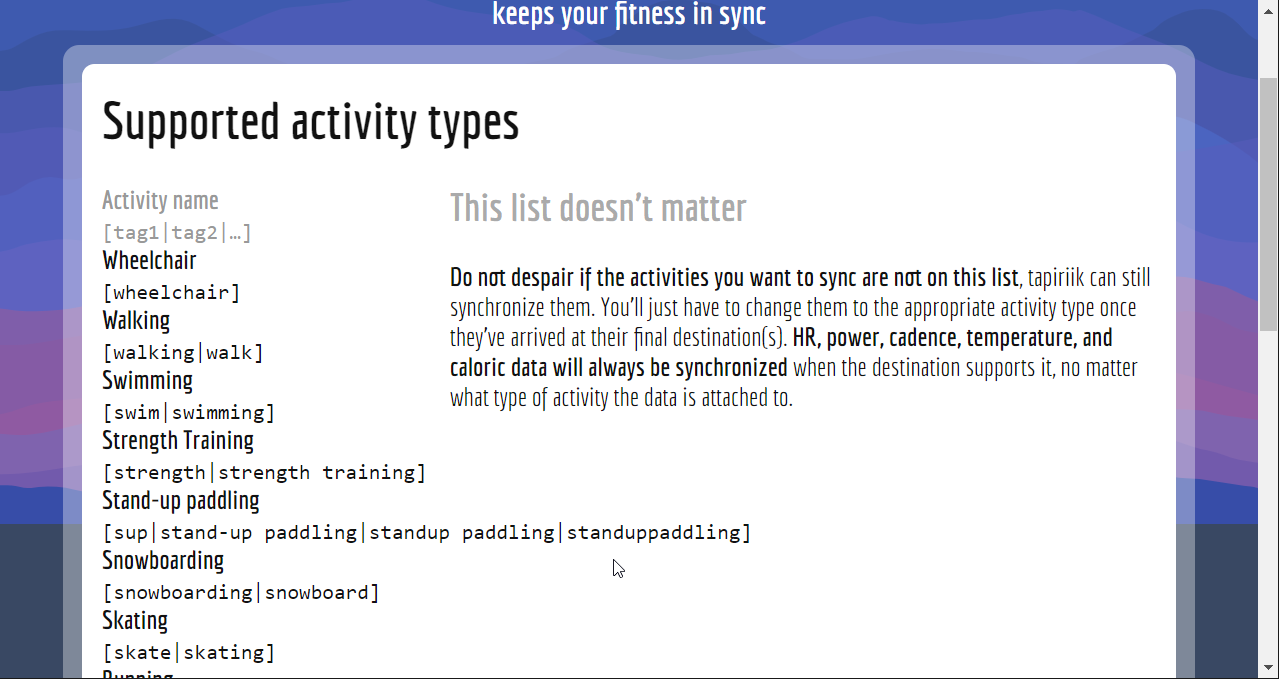Click the [wheelchair] tag text
1279x679 pixels.
point(172,292)
